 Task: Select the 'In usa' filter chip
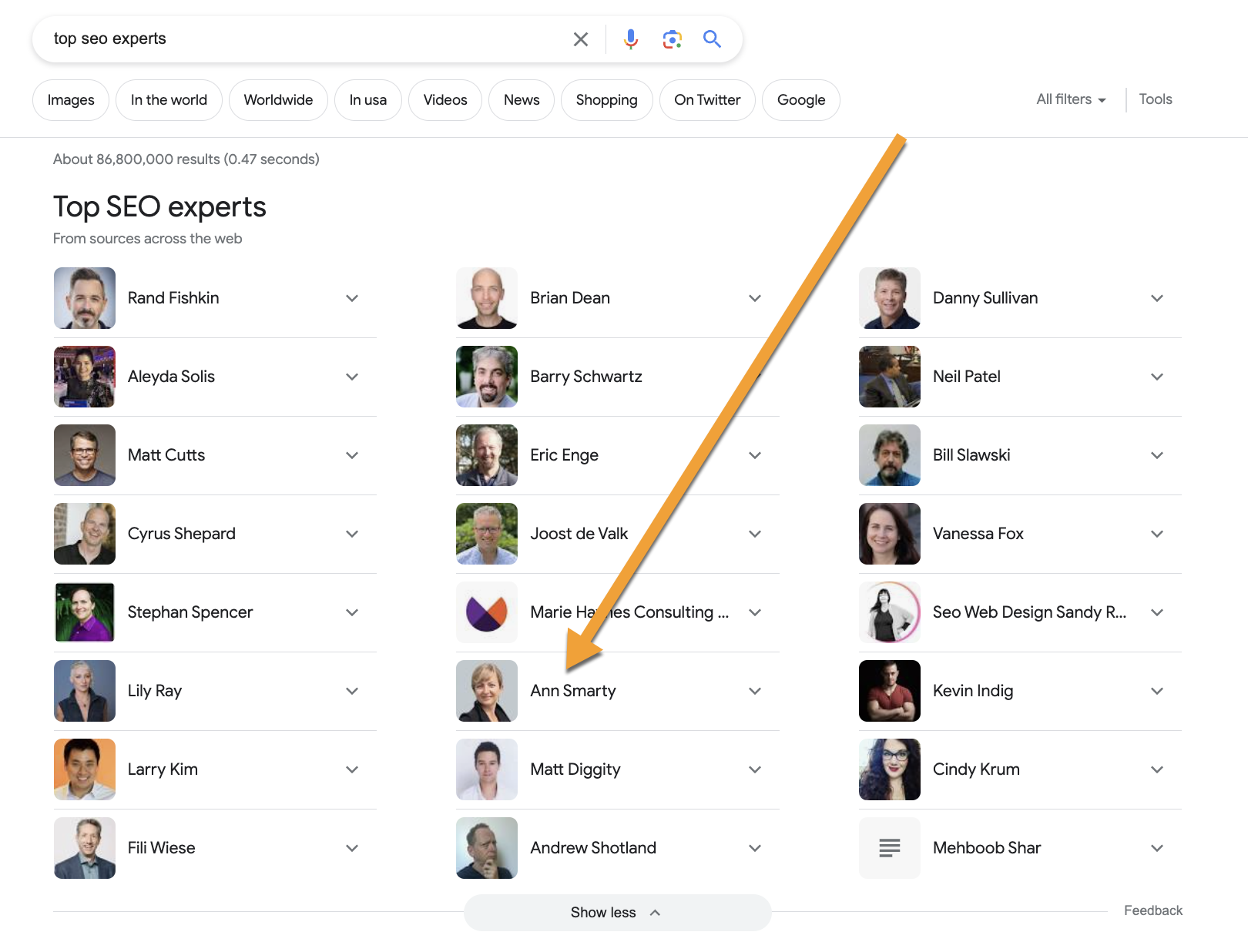(x=368, y=100)
